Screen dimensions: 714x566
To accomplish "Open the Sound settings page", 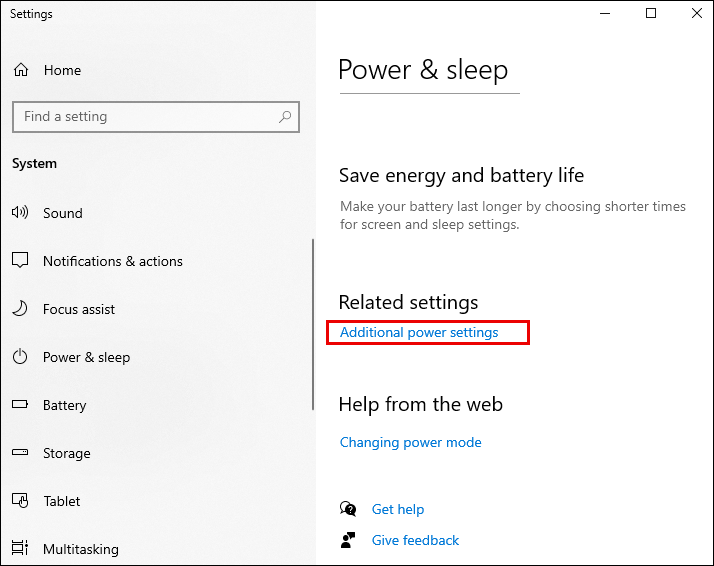I will pos(63,213).
